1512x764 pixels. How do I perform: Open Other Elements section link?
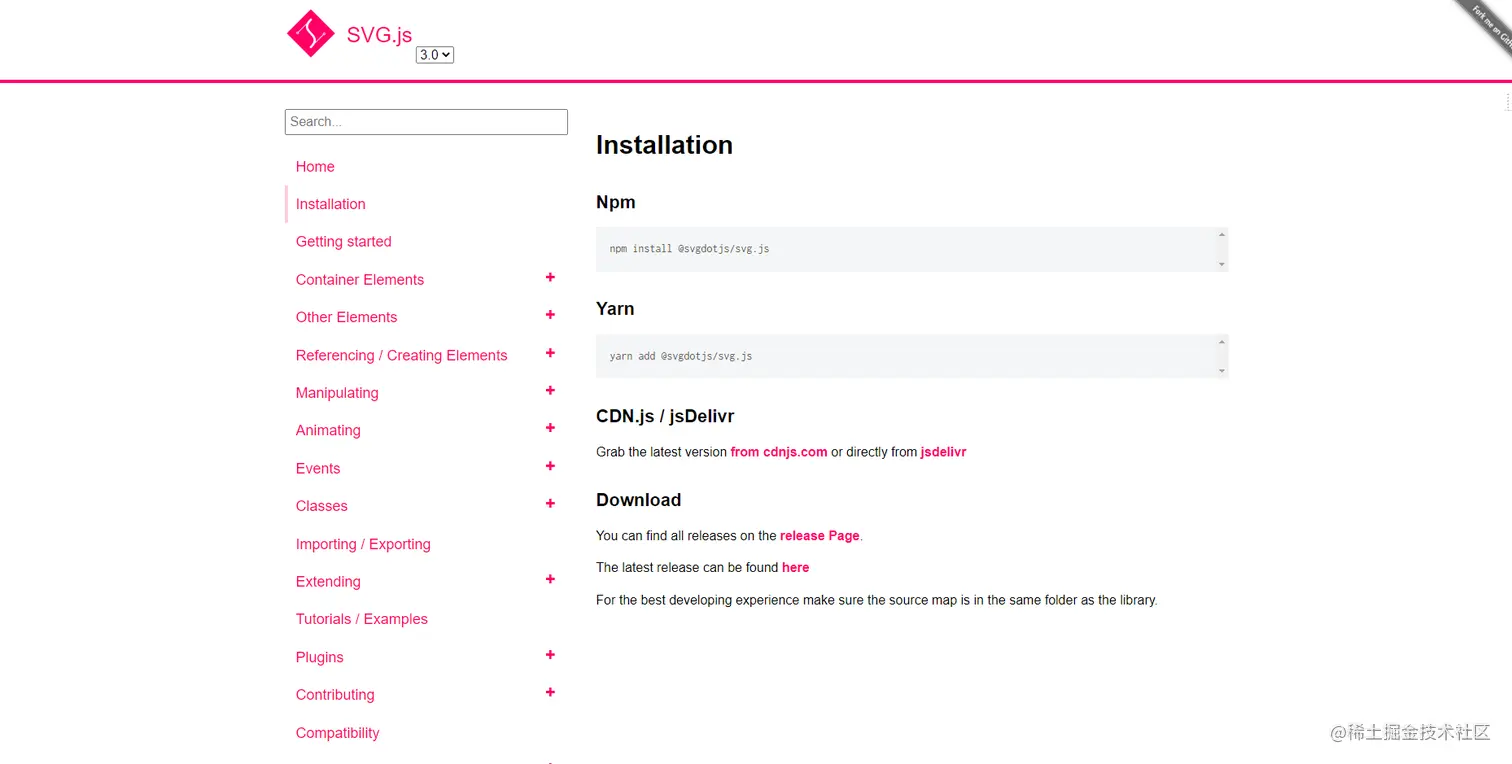tap(346, 317)
